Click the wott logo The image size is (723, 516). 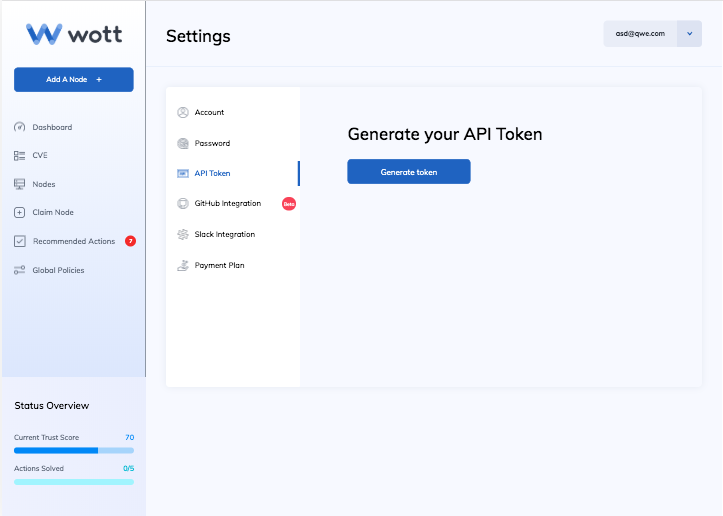click(74, 34)
